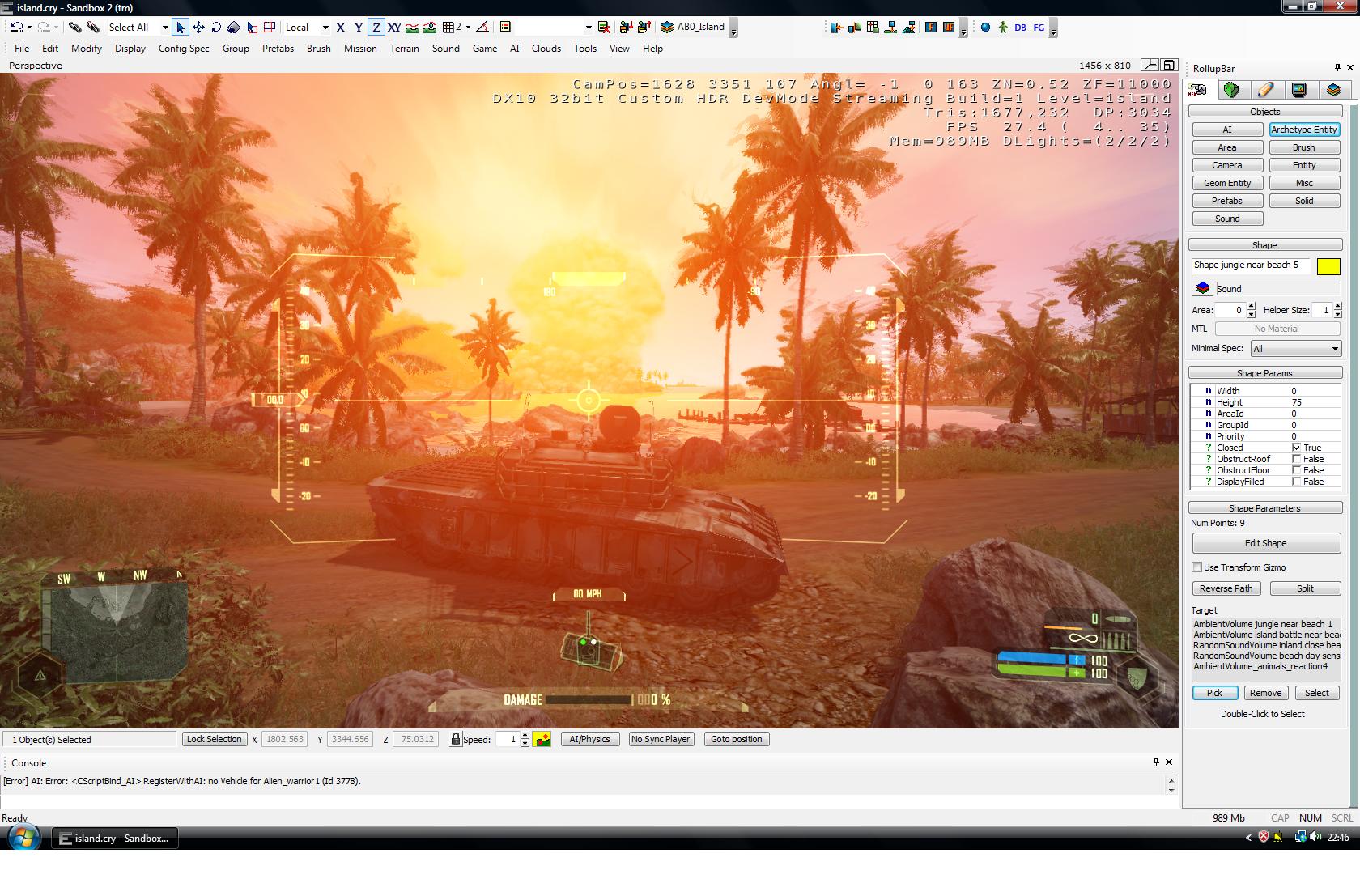The width and height of the screenshot is (1360, 896).
Task: Click the layer icon beside the Sound field
Action: click(1202, 289)
